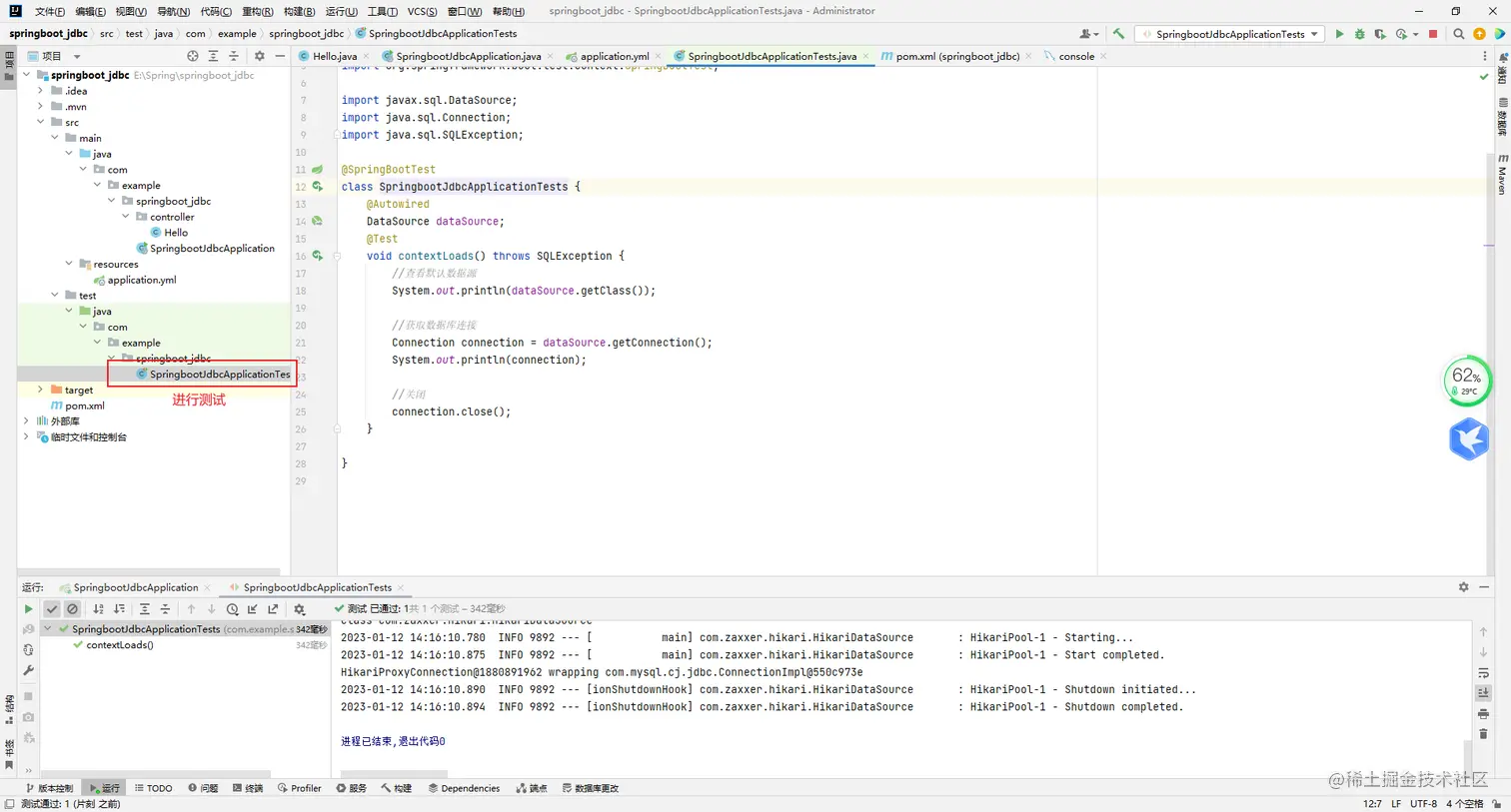Open Search Everywhere magnifier in the top toolbar
Screen dimensions: 1511x812
[1459, 34]
